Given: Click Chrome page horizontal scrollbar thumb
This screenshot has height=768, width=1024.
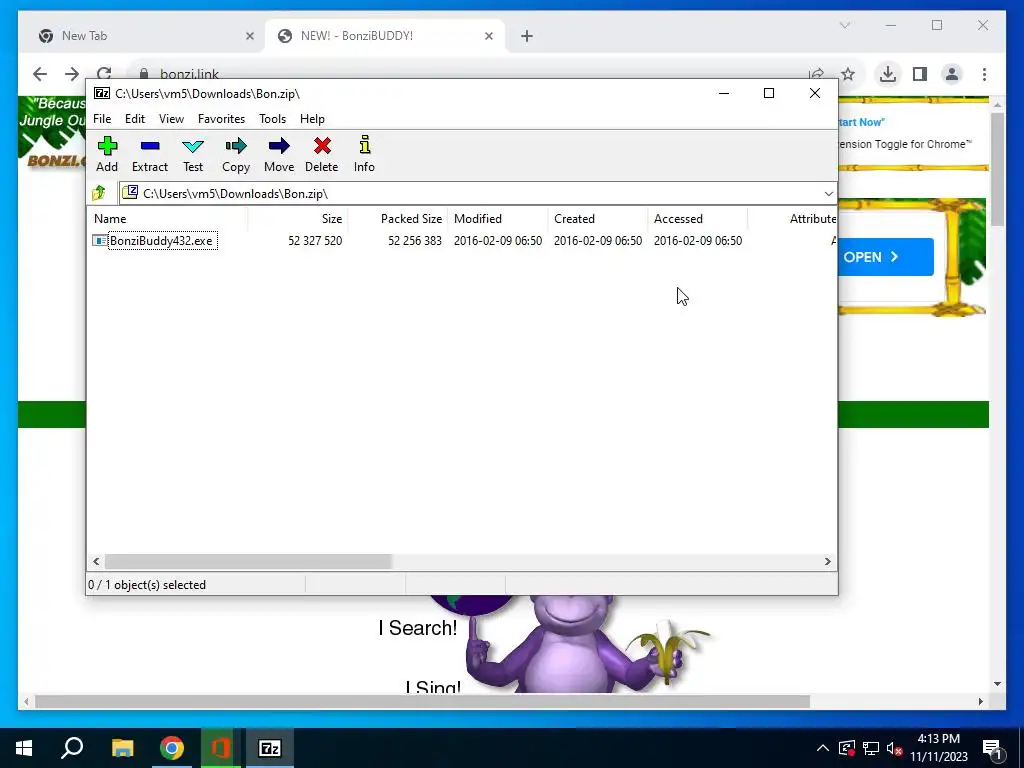Looking at the screenshot, I should (x=423, y=701).
